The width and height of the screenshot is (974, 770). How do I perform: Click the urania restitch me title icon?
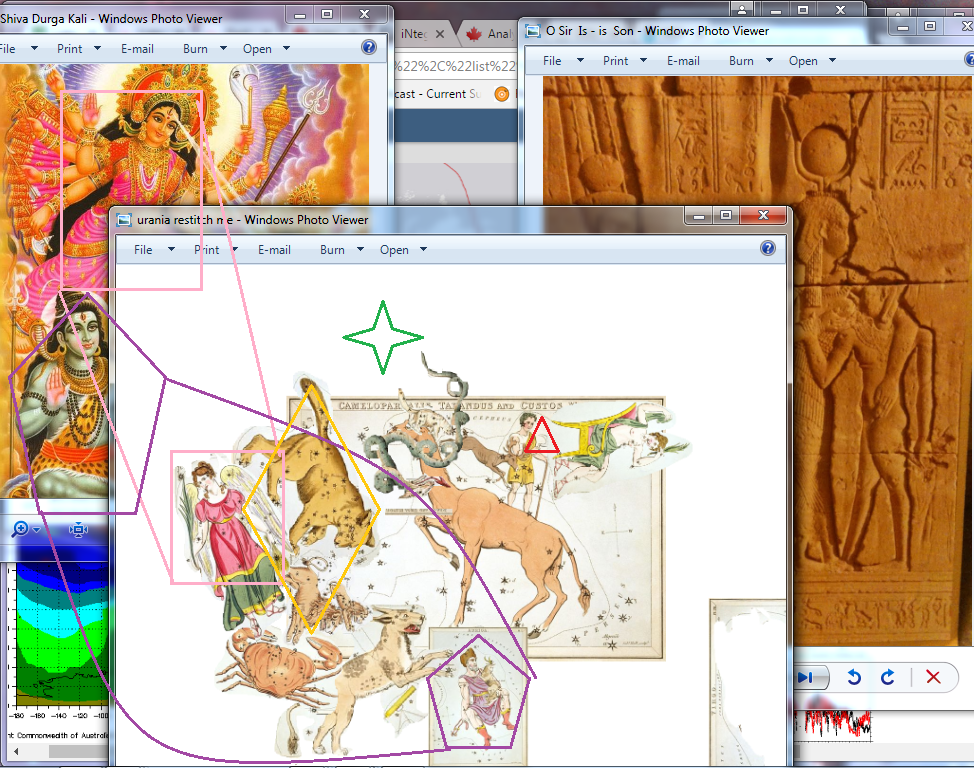(x=125, y=220)
